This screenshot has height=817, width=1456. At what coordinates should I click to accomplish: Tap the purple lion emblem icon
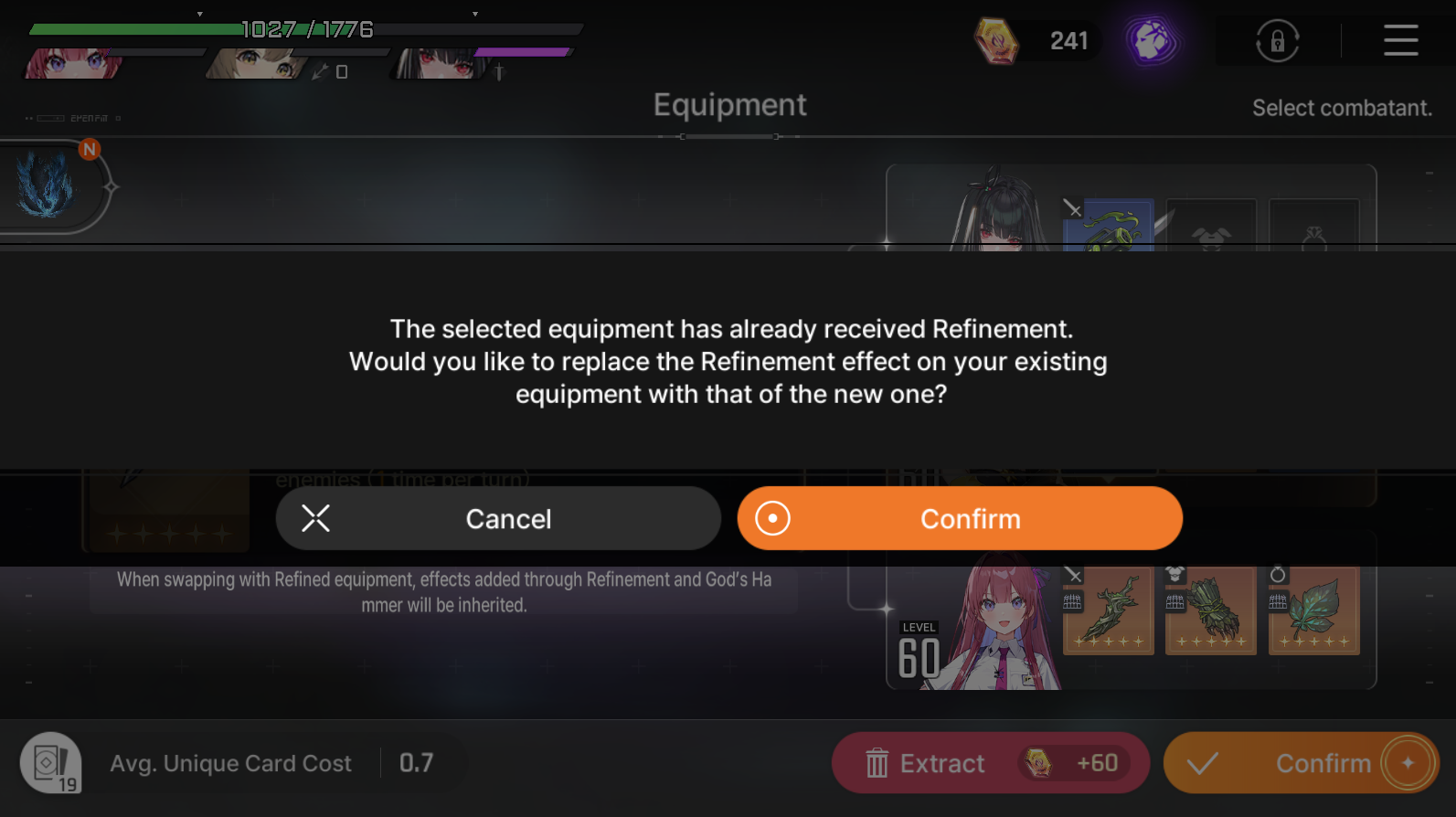[1153, 41]
